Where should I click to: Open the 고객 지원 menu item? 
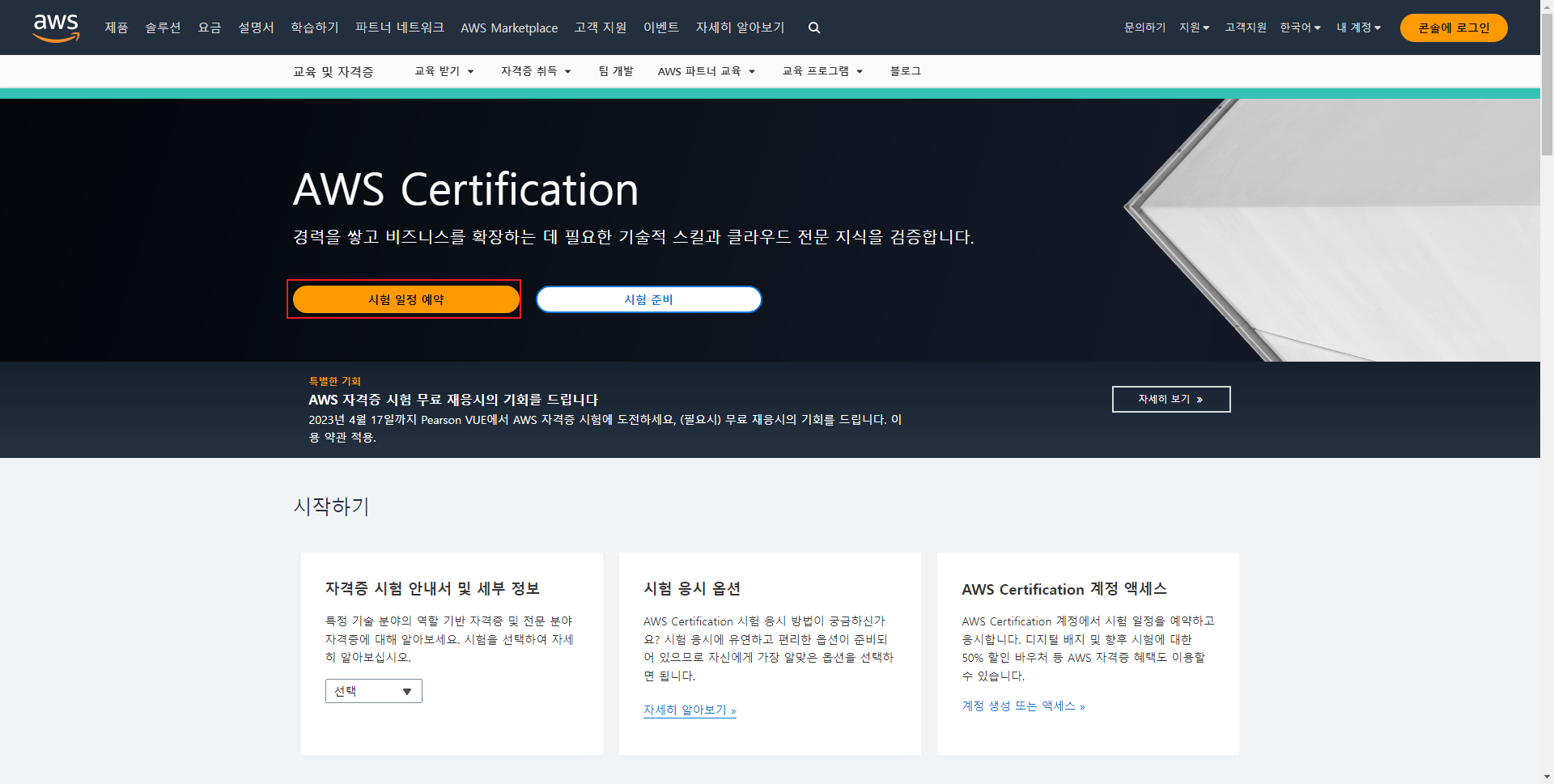[601, 28]
